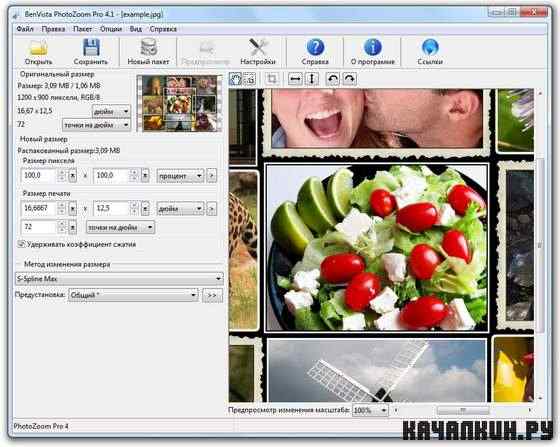Image resolution: width=560 pixels, height=447 pixels.
Task: Click the Сохранить floppy disk icon
Action: [x=91, y=48]
